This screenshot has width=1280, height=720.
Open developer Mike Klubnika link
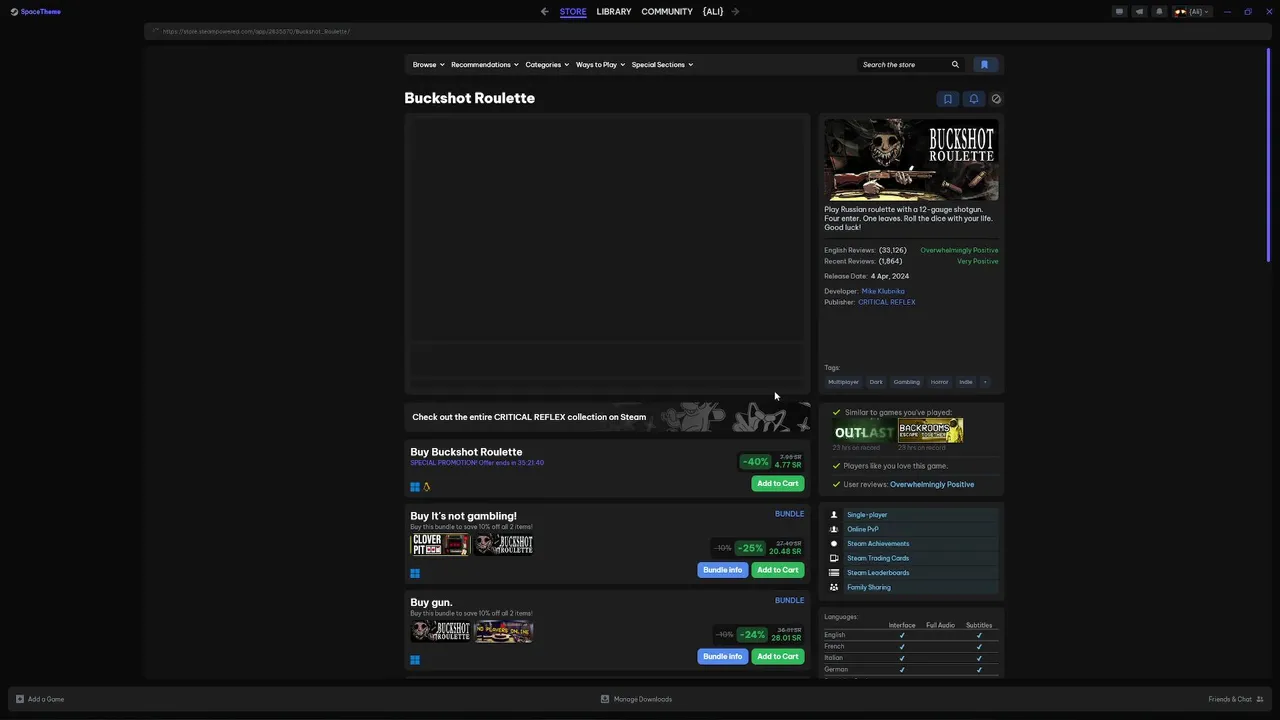pyautogui.click(x=883, y=291)
